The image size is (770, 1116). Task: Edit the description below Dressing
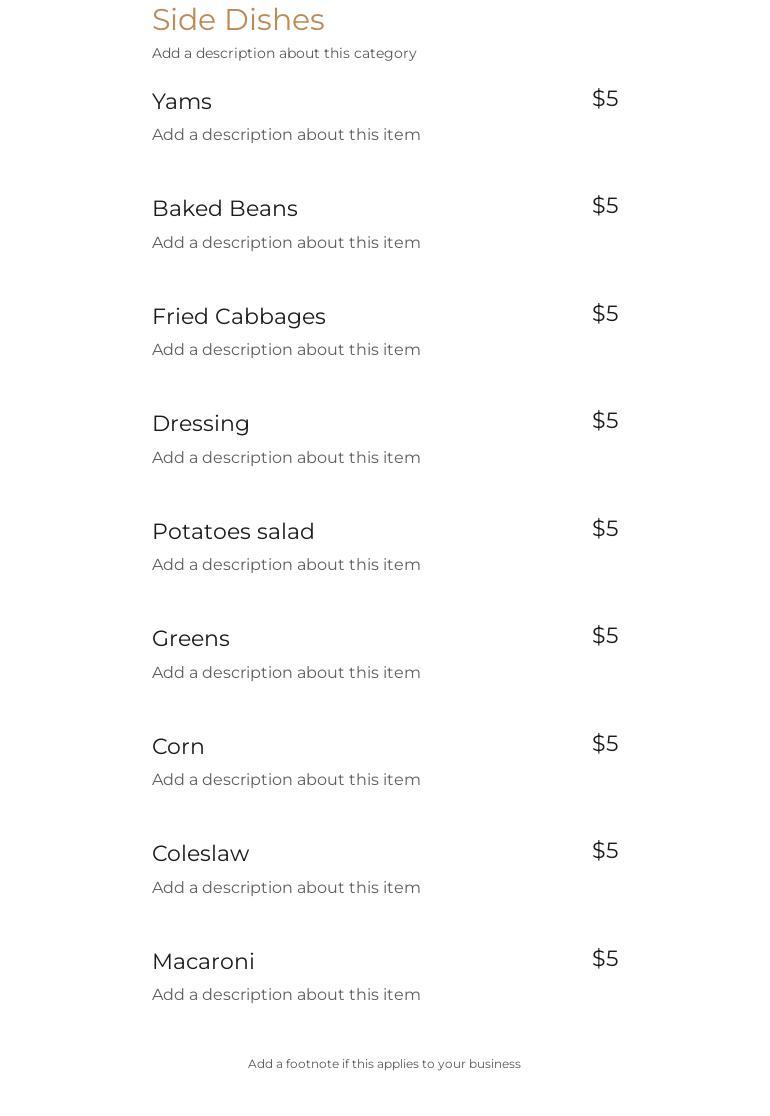(x=286, y=458)
